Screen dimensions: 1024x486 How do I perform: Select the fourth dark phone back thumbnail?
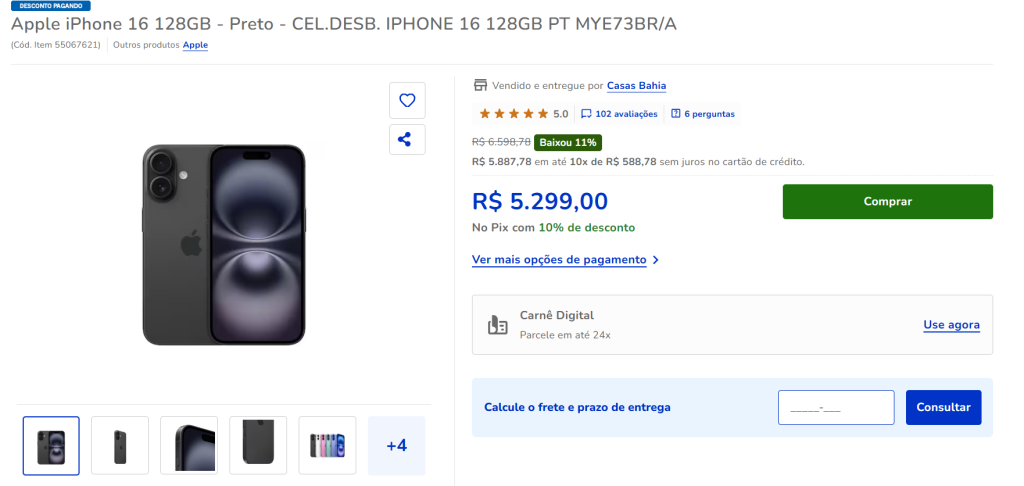coord(258,445)
